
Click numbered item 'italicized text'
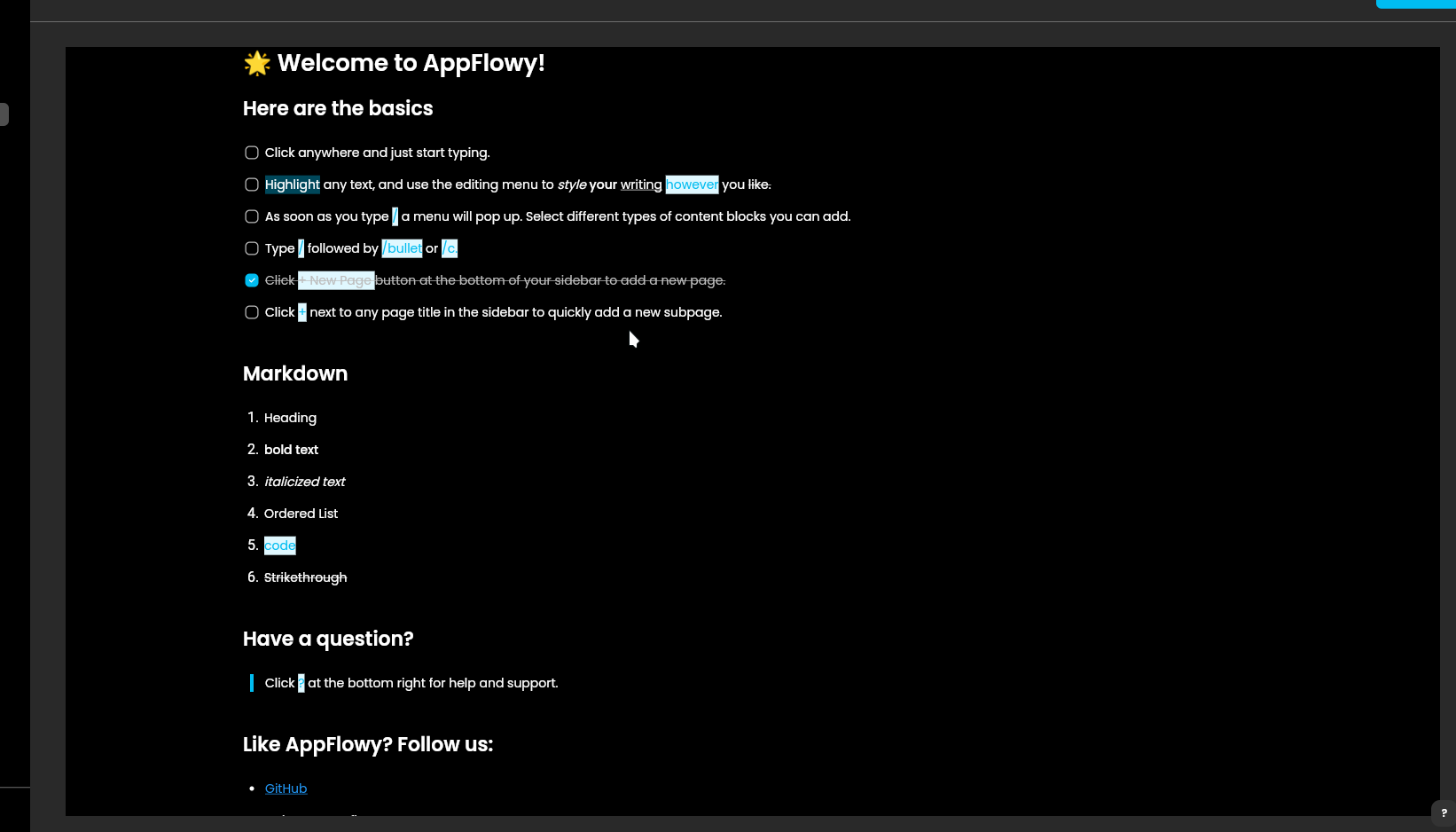[x=304, y=482]
